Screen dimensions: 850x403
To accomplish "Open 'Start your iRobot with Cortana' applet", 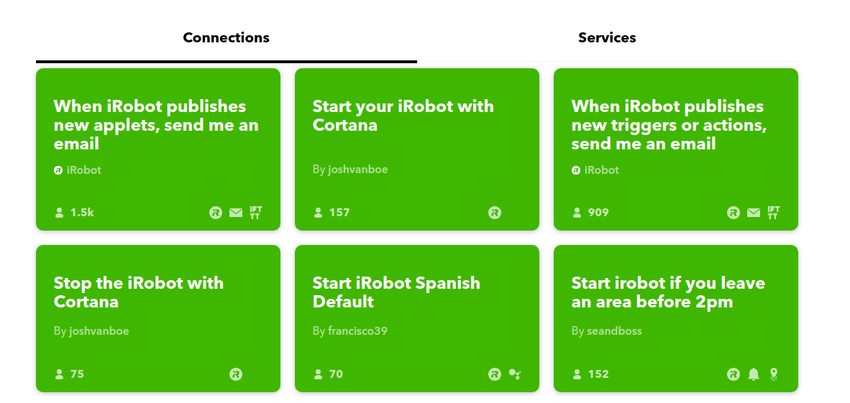I will point(403,116).
